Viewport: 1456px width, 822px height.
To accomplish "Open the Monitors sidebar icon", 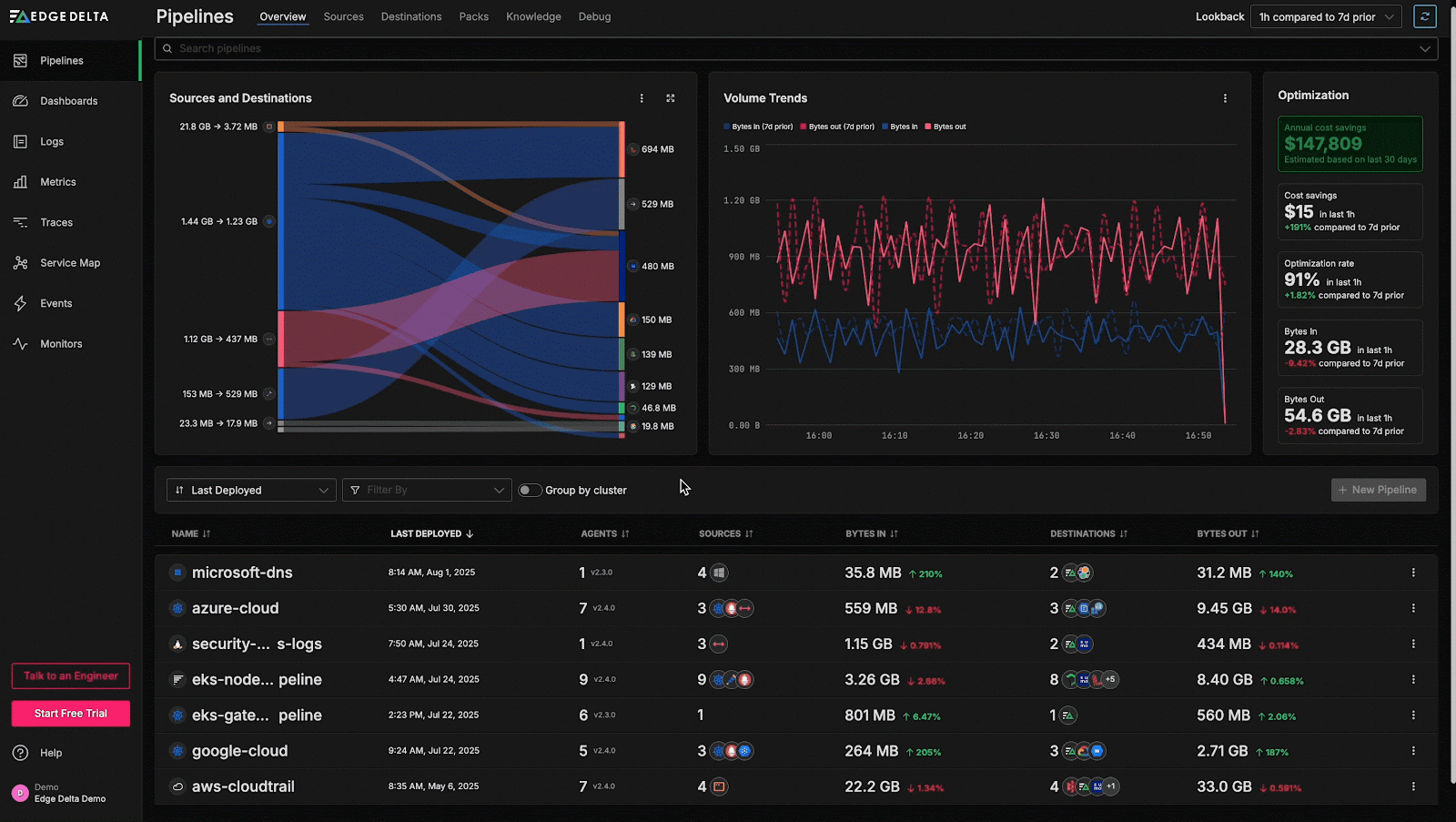I will pos(20,344).
